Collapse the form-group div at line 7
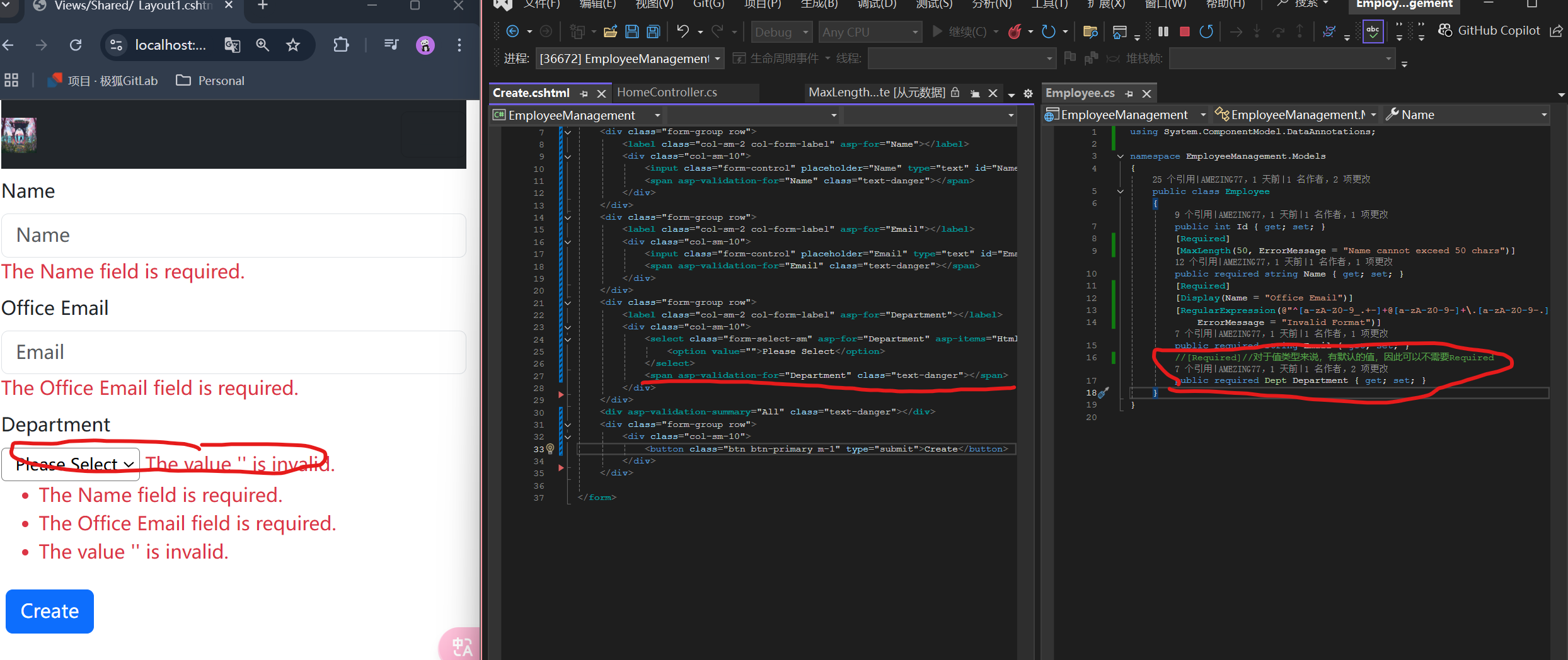The height and width of the screenshot is (660, 1568). tap(568, 132)
